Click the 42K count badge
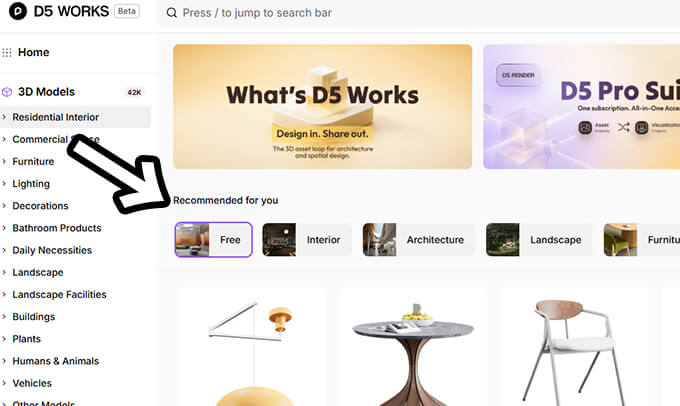This screenshot has height=406, width=680. (134, 92)
